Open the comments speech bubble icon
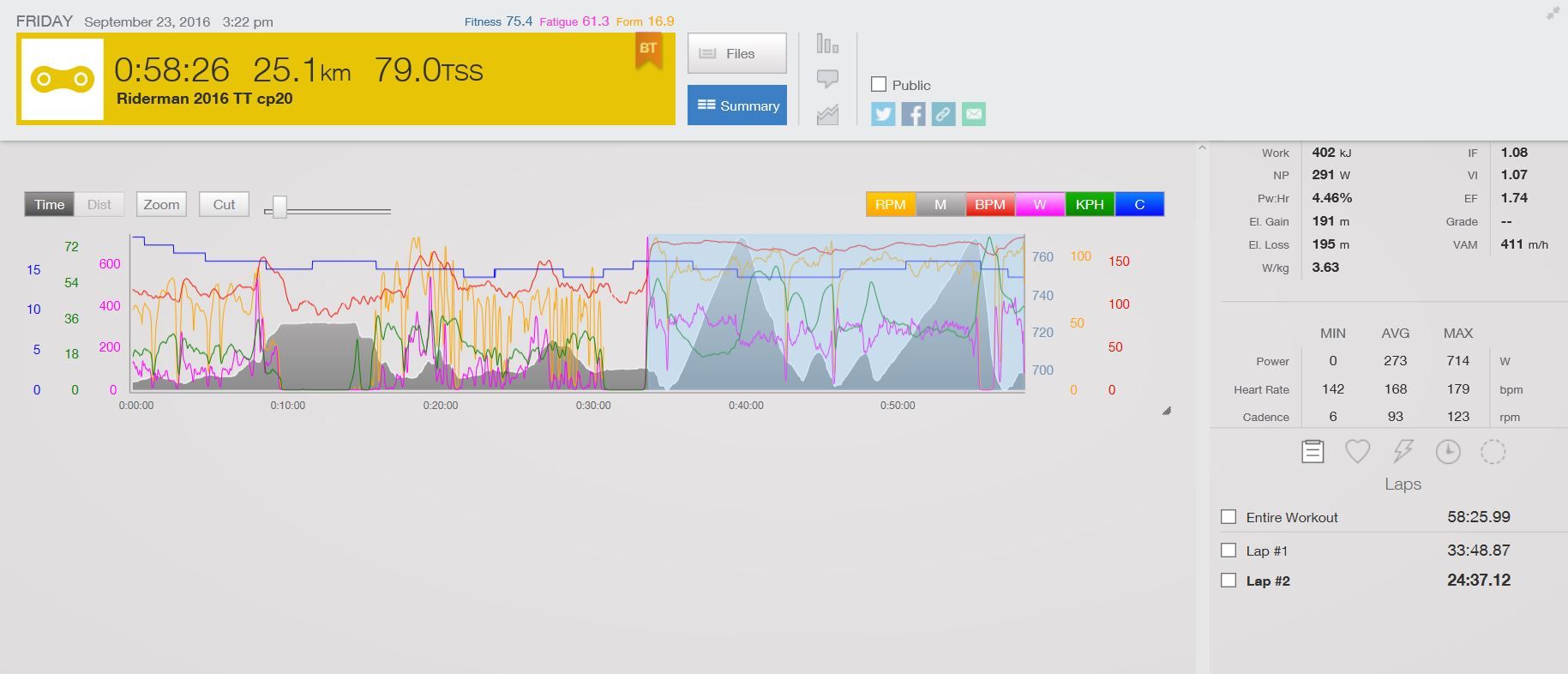Viewport: 1568px width, 674px height. (x=827, y=79)
